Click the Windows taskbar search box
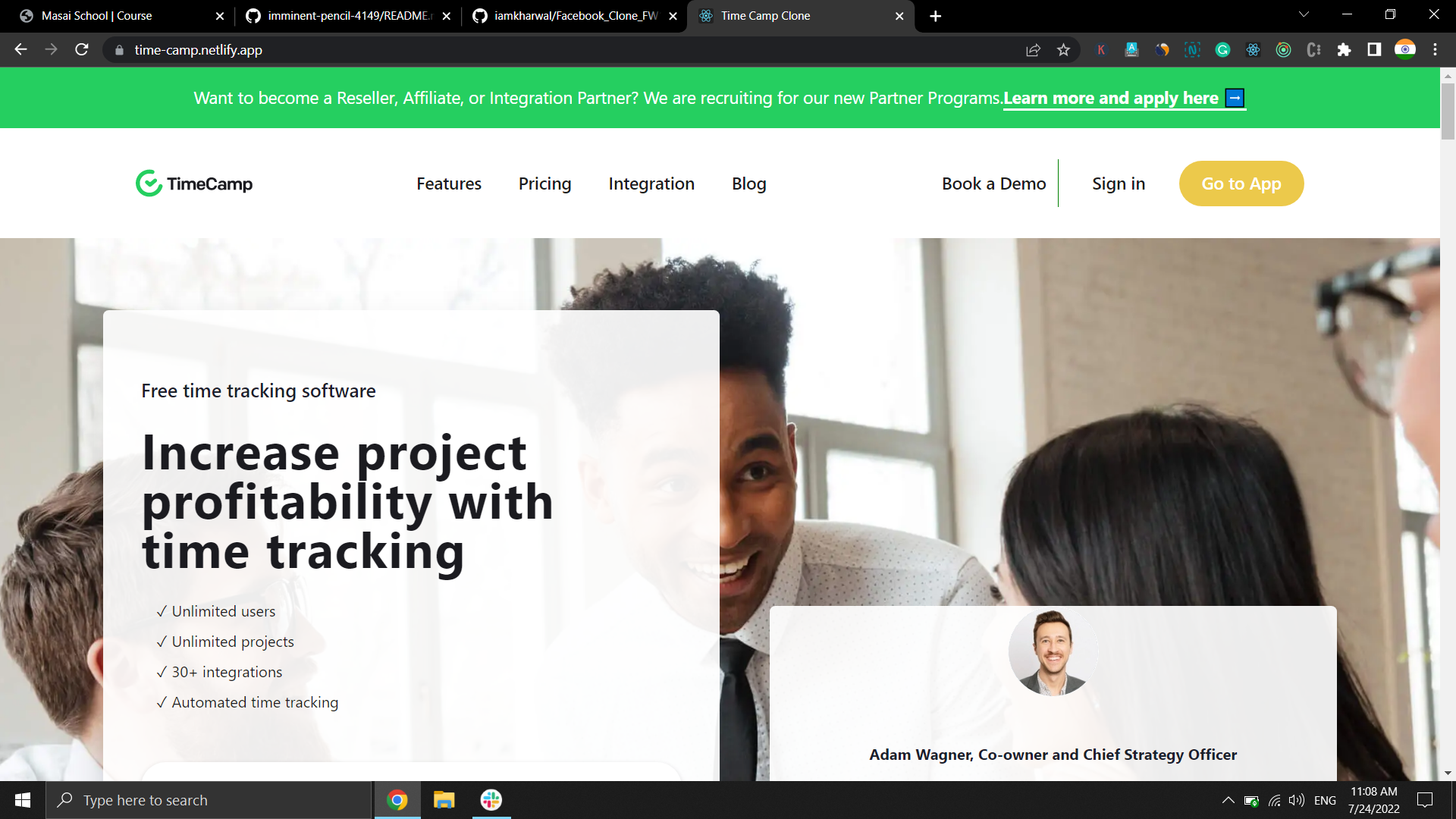The height and width of the screenshot is (819, 1456). (209, 800)
